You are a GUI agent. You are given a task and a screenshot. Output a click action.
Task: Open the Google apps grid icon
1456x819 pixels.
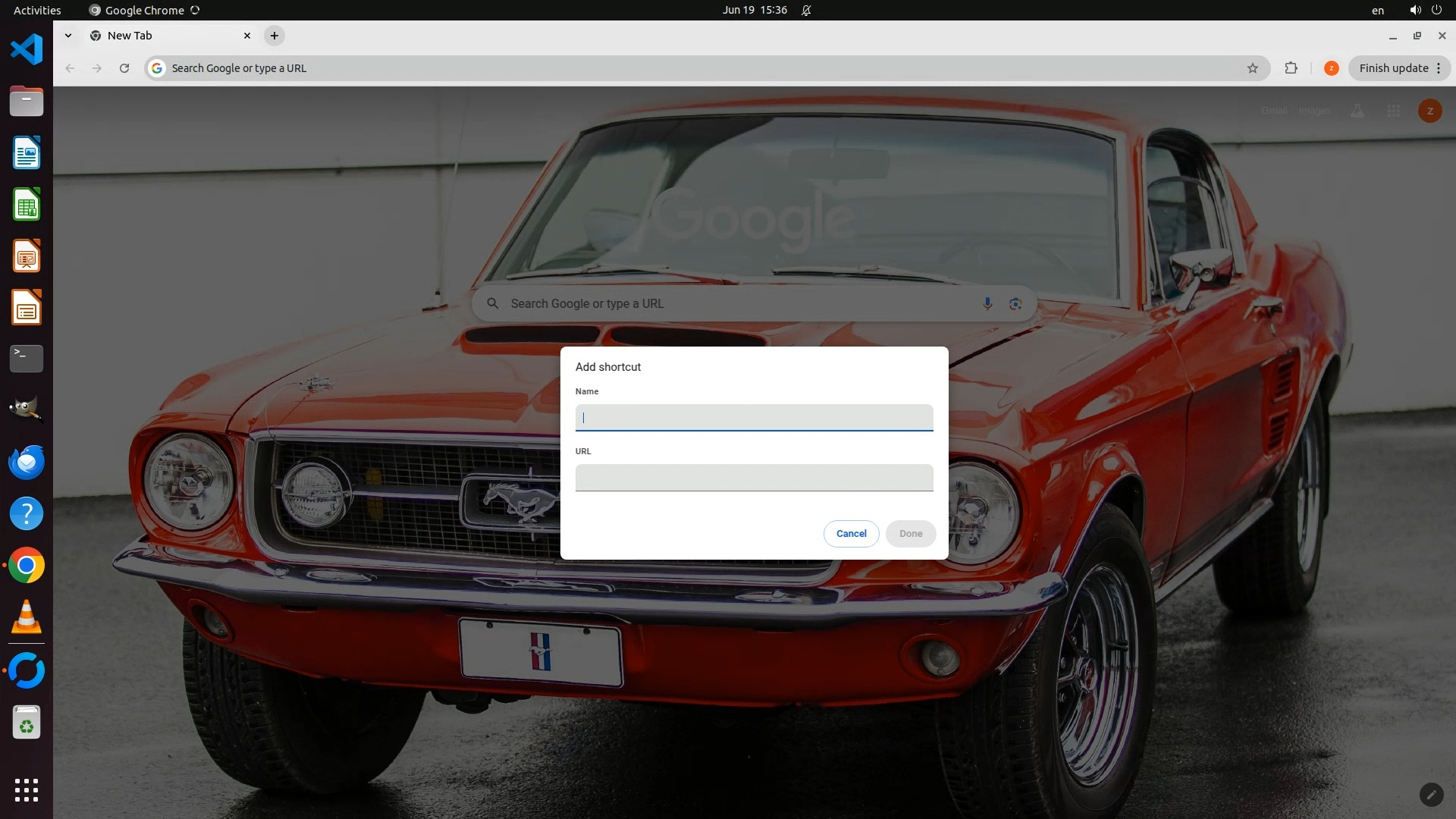pyautogui.click(x=1393, y=111)
